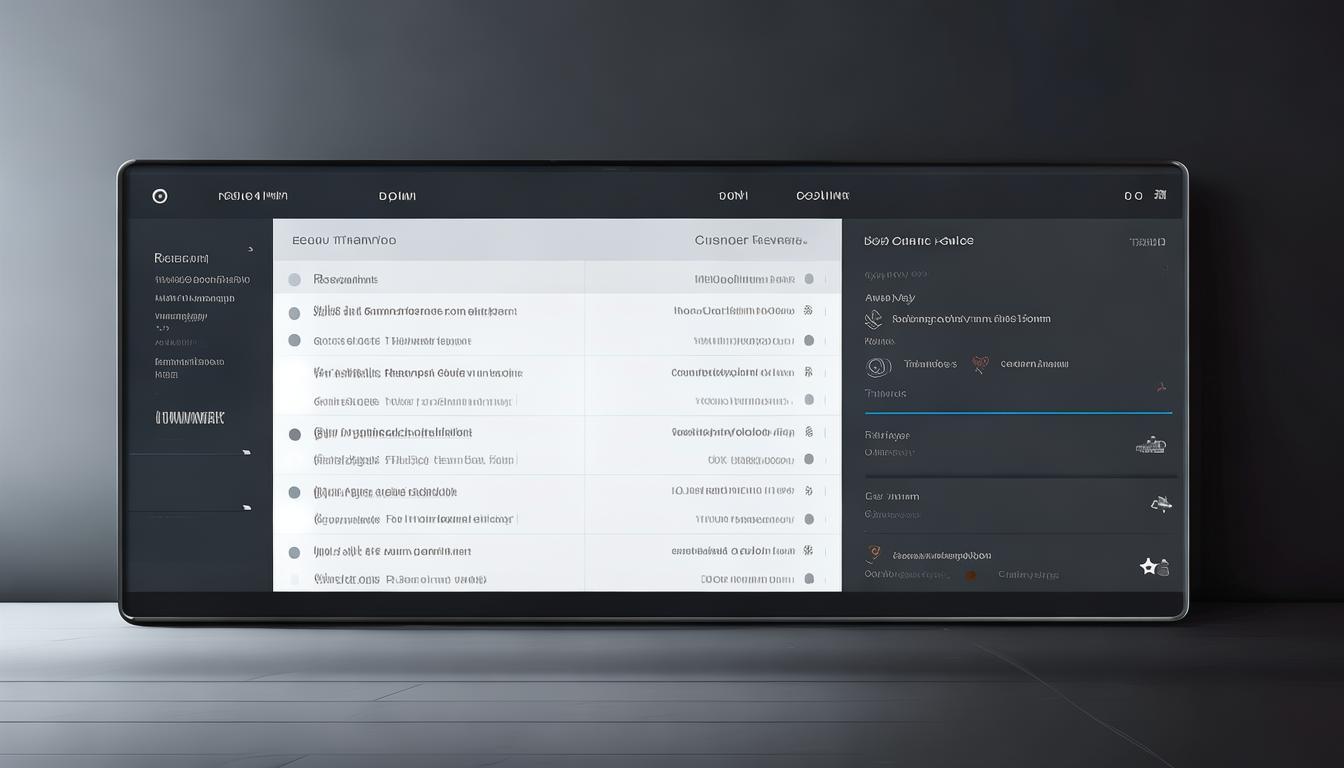The height and width of the screenshot is (768, 1344).
Task: Click the Cusnoer Revnere column header
Action: [750, 241]
